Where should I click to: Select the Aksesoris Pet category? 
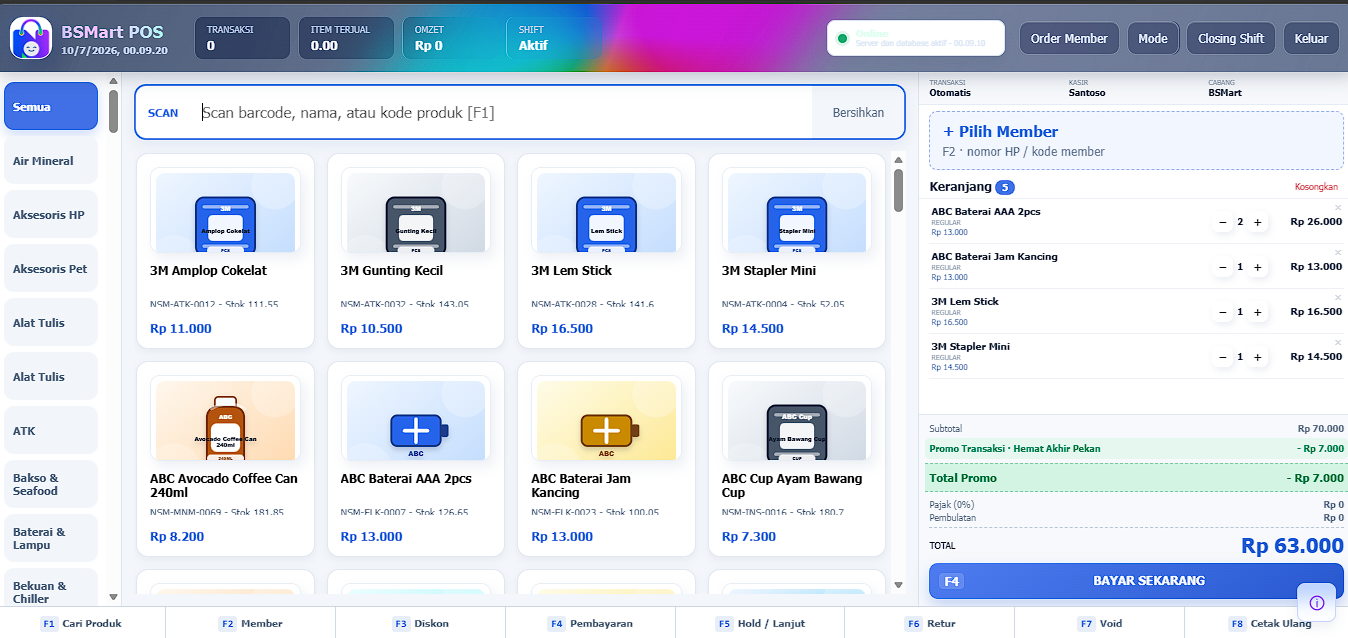point(51,268)
